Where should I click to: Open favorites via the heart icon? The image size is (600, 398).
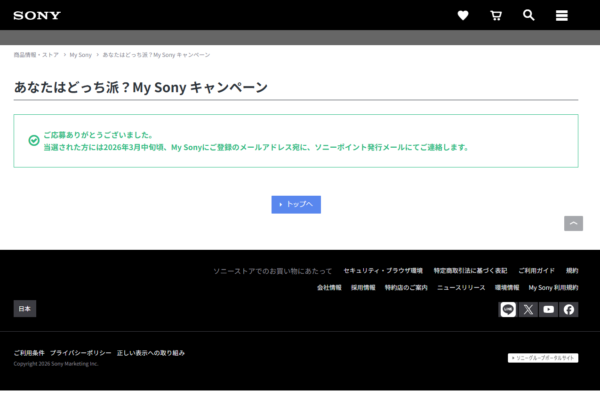(463, 15)
